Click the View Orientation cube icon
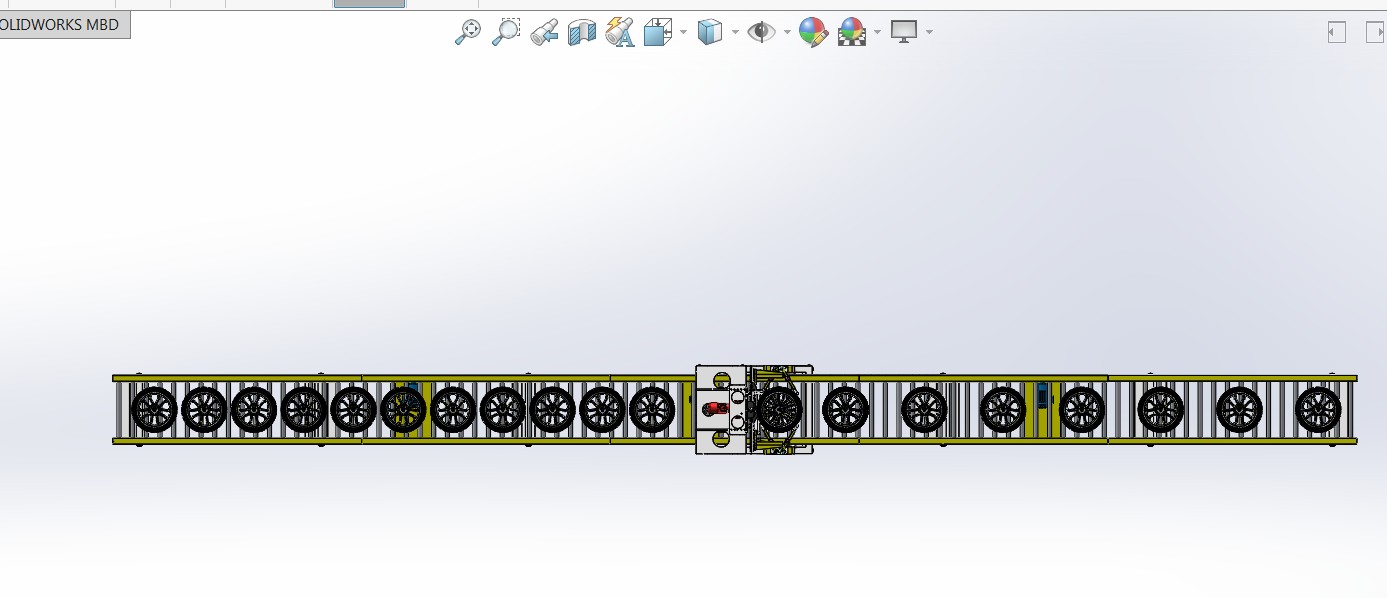Viewport: 1387px width, 598px height. pyautogui.click(x=657, y=32)
